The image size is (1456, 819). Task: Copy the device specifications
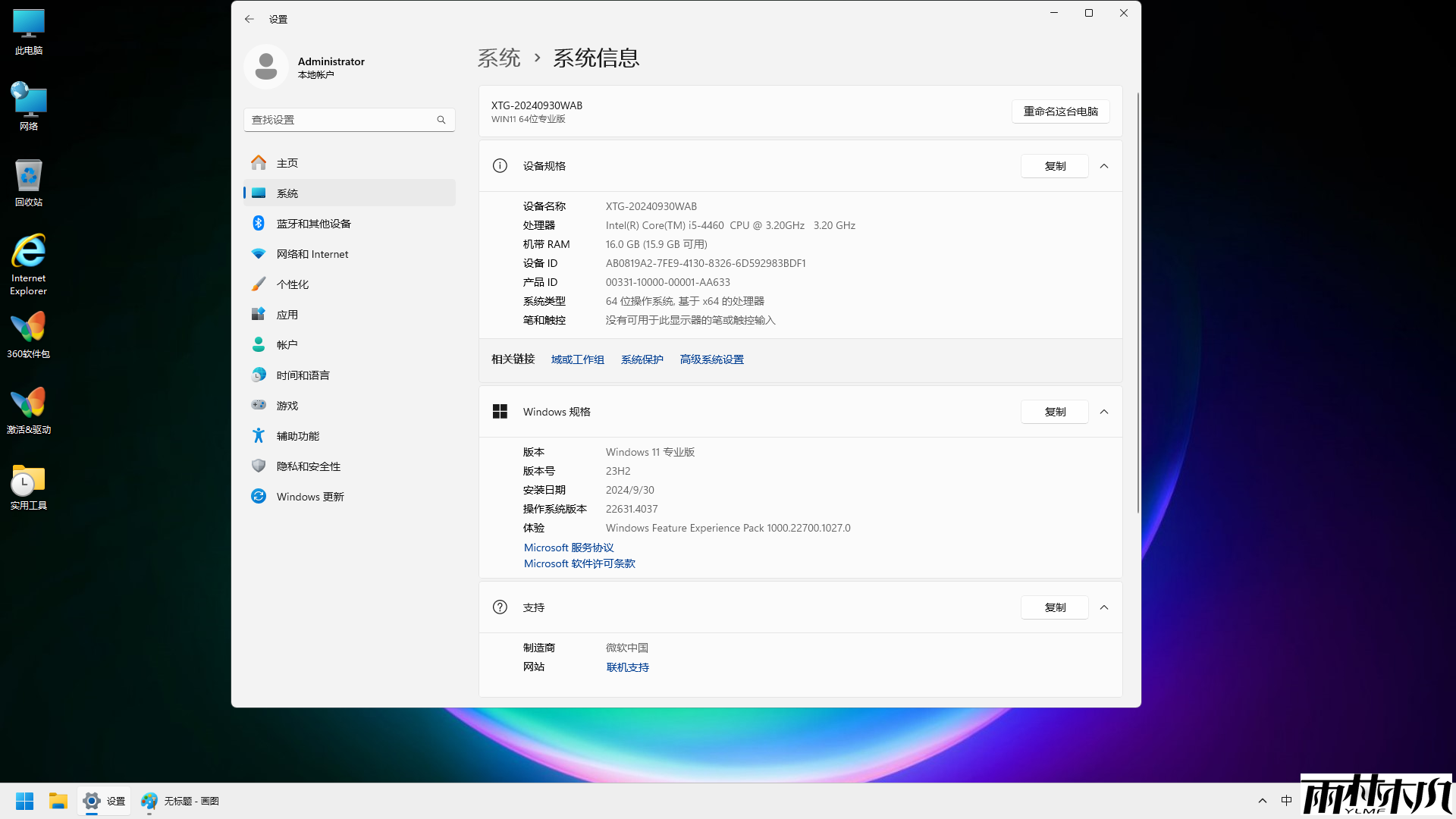pyautogui.click(x=1054, y=166)
